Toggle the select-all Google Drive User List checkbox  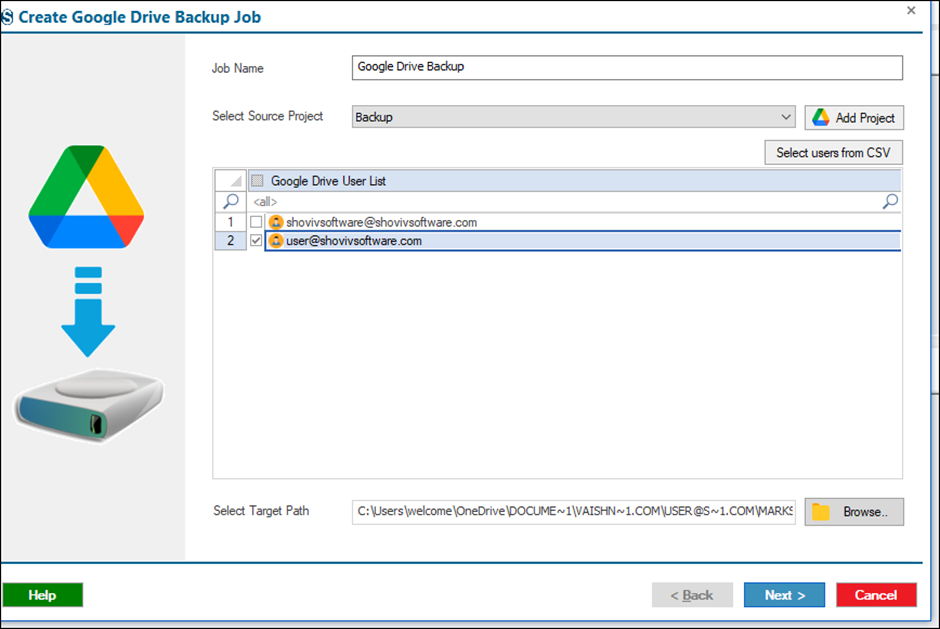[257, 180]
